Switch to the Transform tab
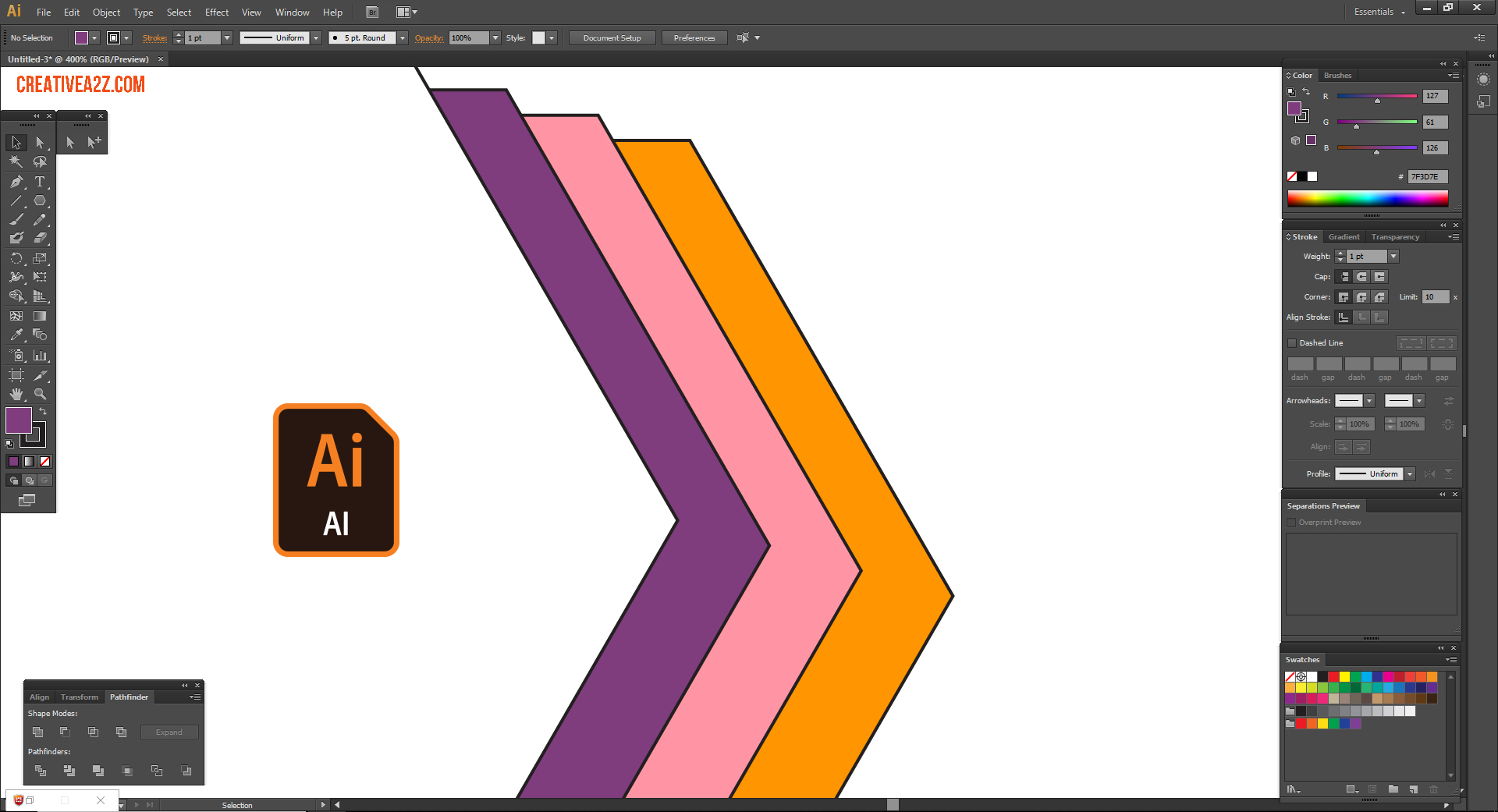This screenshot has height=812, width=1498. click(x=80, y=697)
